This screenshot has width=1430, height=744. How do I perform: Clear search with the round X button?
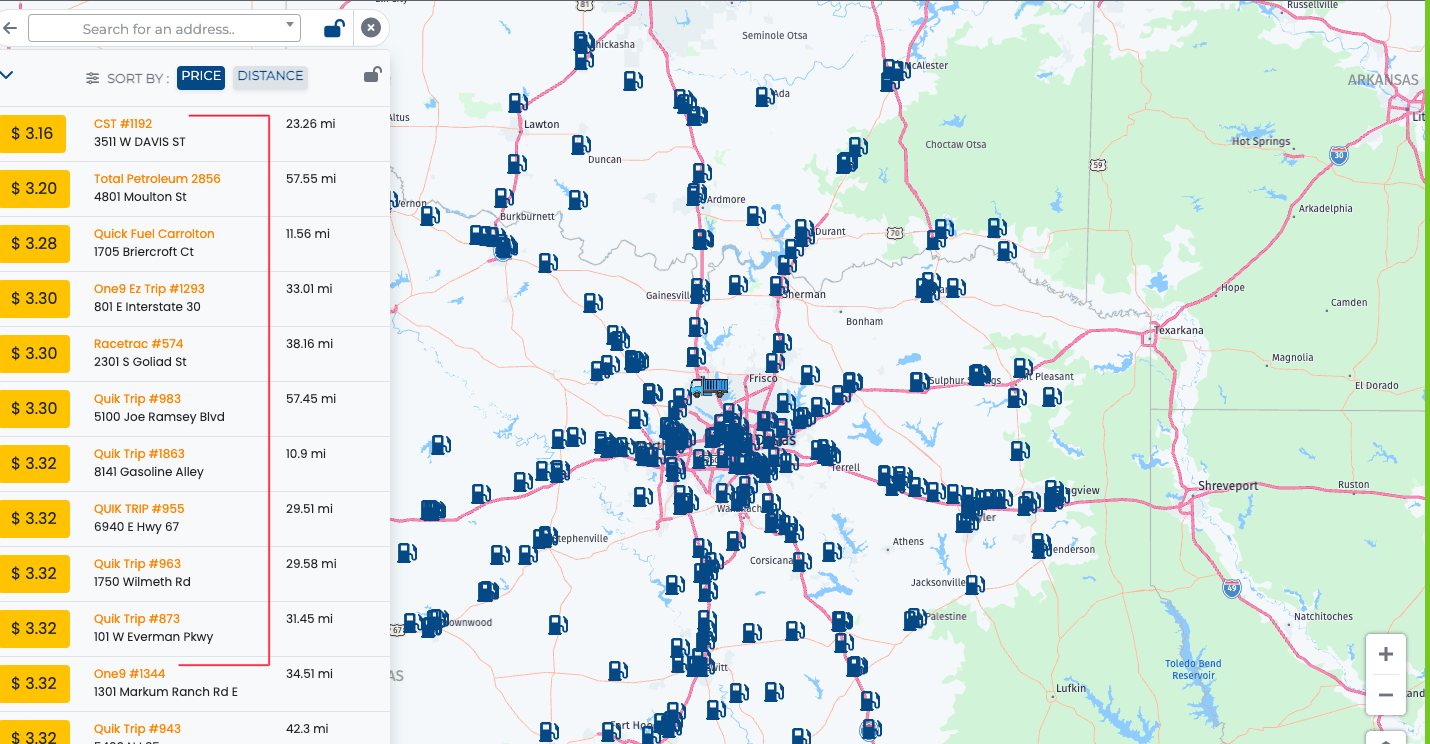coord(371,28)
